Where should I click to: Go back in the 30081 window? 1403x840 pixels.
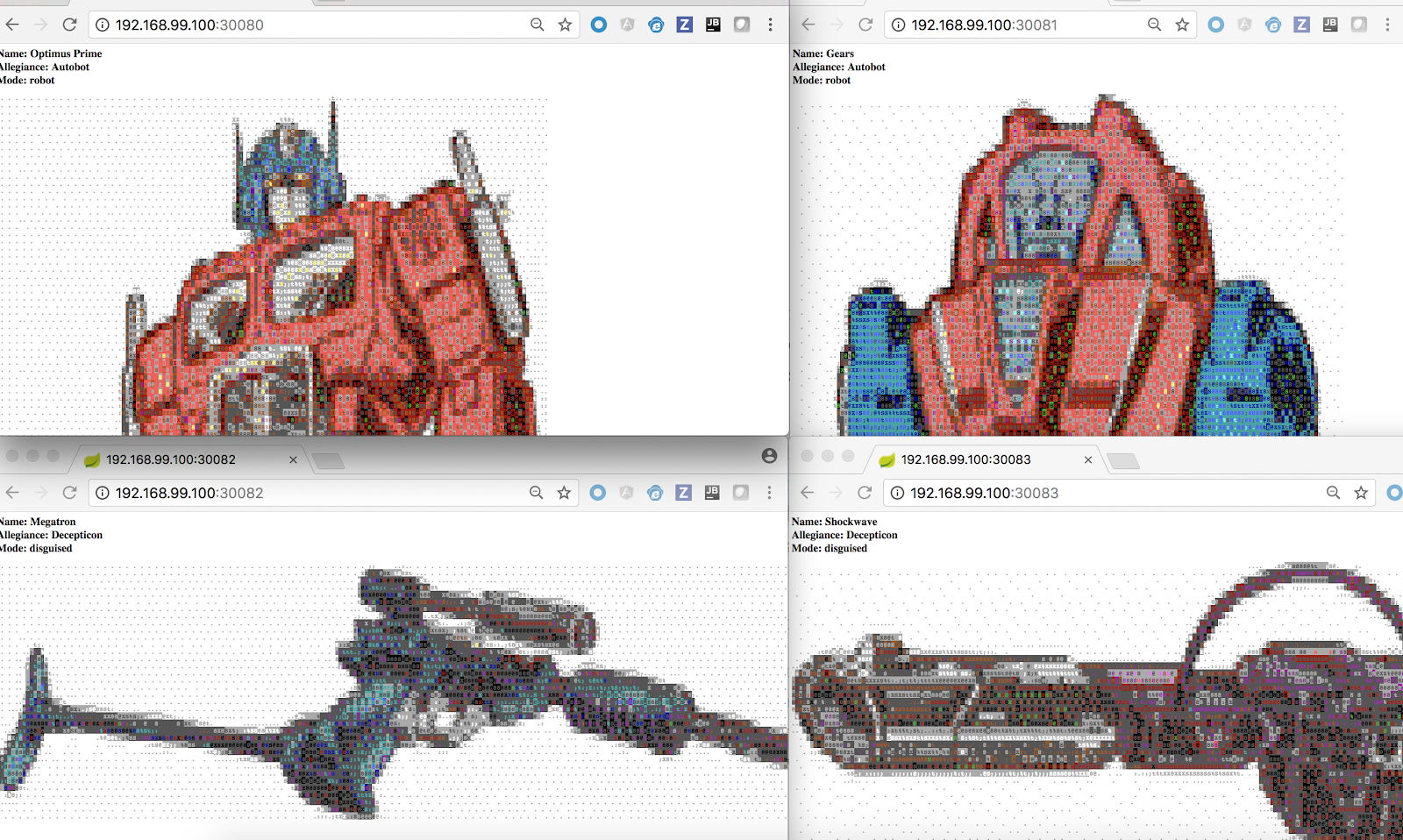[x=808, y=25]
